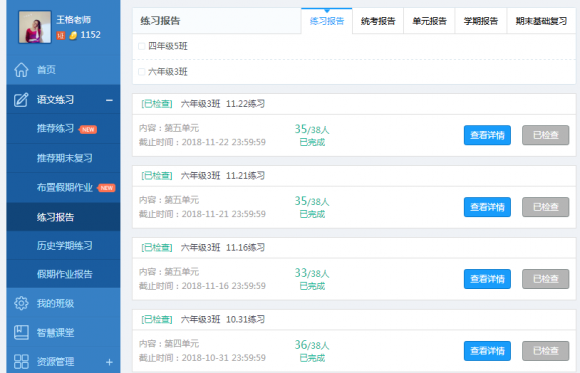The height and width of the screenshot is (373, 580).
Task: Select 历史学期练习 in the sidebar
Action: tap(64, 245)
